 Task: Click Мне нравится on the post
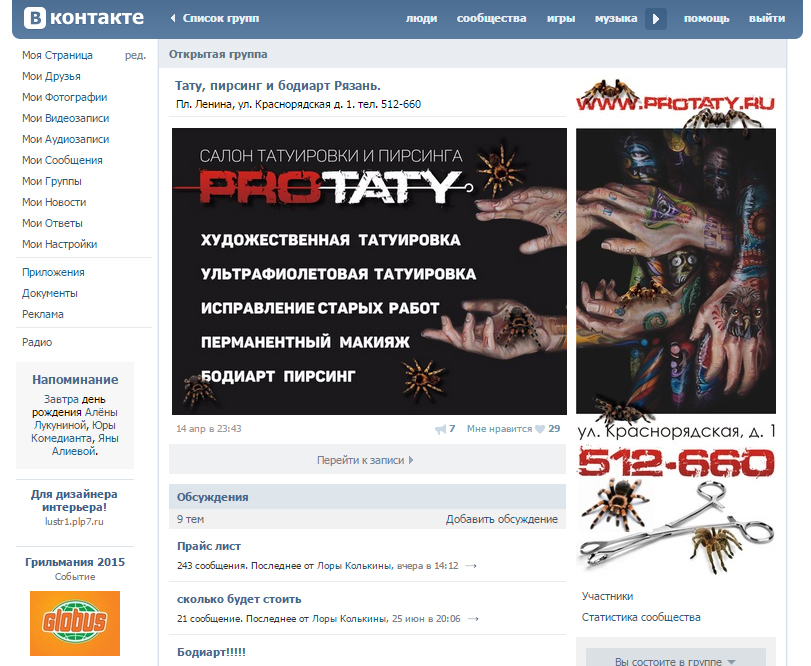[x=499, y=429]
